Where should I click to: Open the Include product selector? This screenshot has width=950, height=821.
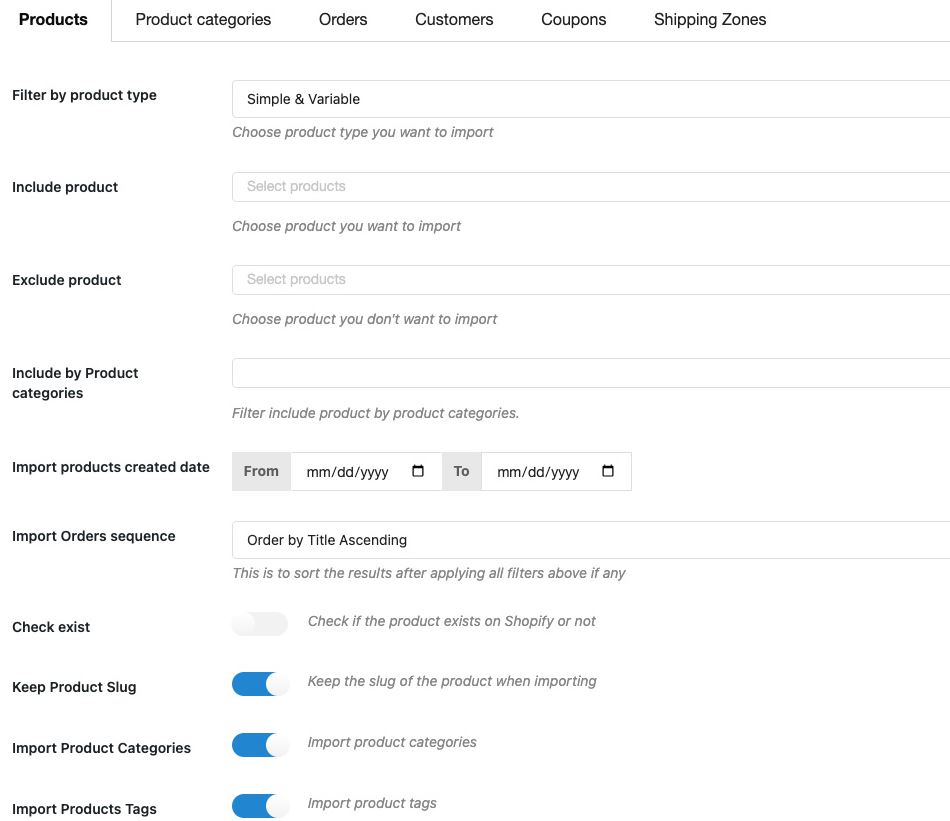(591, 187)
